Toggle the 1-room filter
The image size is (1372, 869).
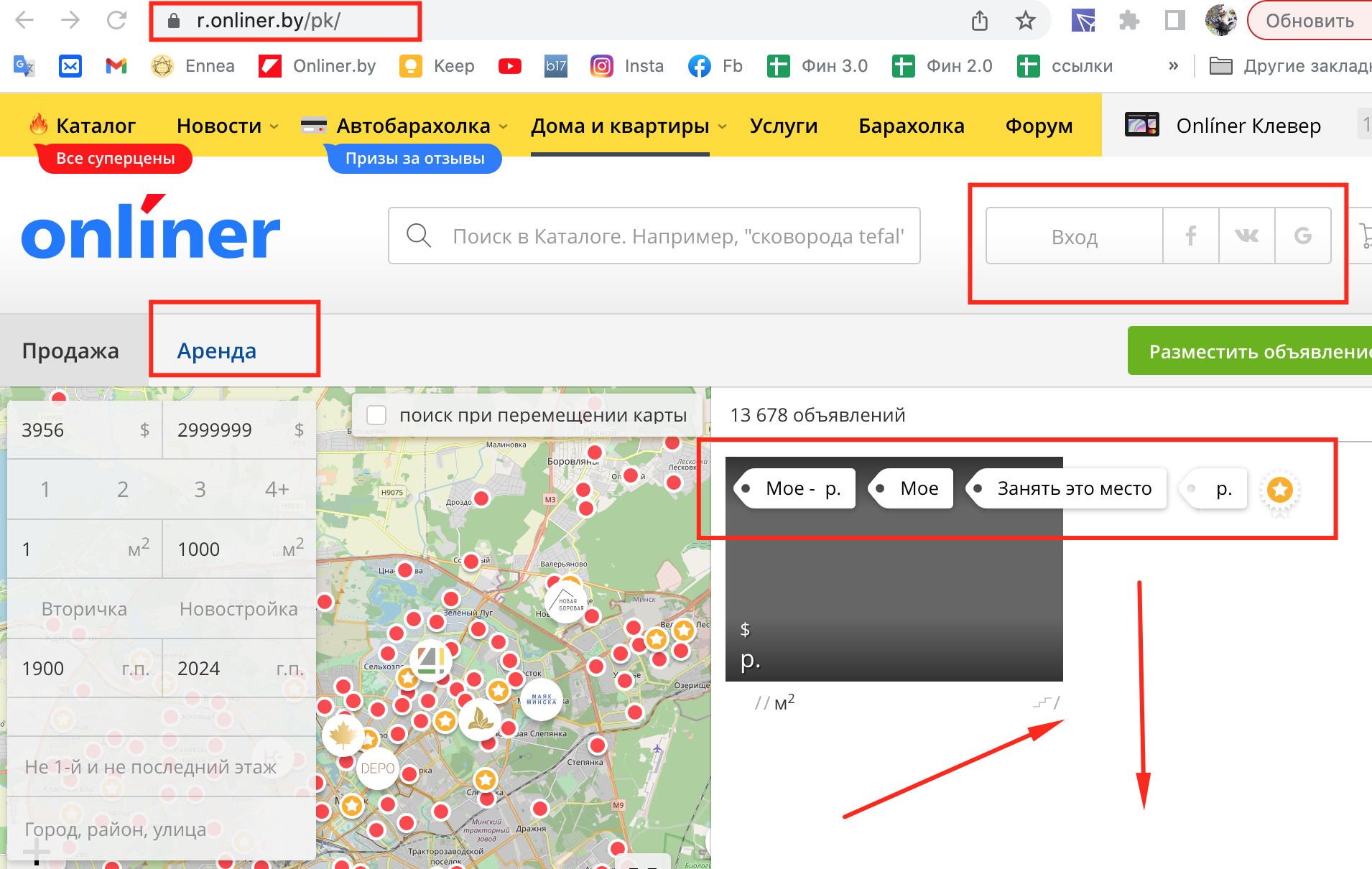45,489
